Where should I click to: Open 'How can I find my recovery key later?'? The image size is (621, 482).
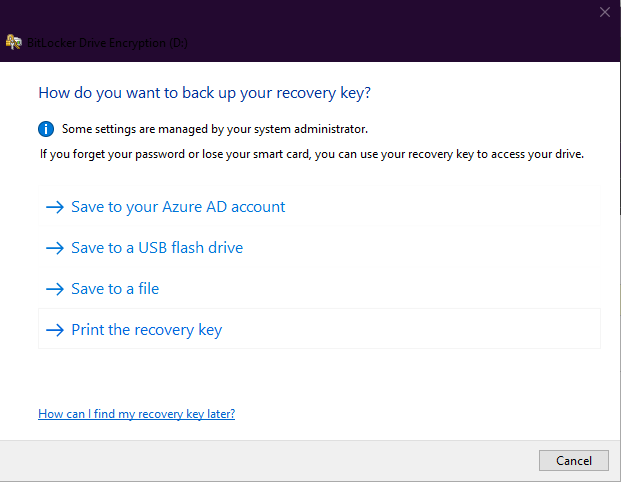[x=136, y=413]
